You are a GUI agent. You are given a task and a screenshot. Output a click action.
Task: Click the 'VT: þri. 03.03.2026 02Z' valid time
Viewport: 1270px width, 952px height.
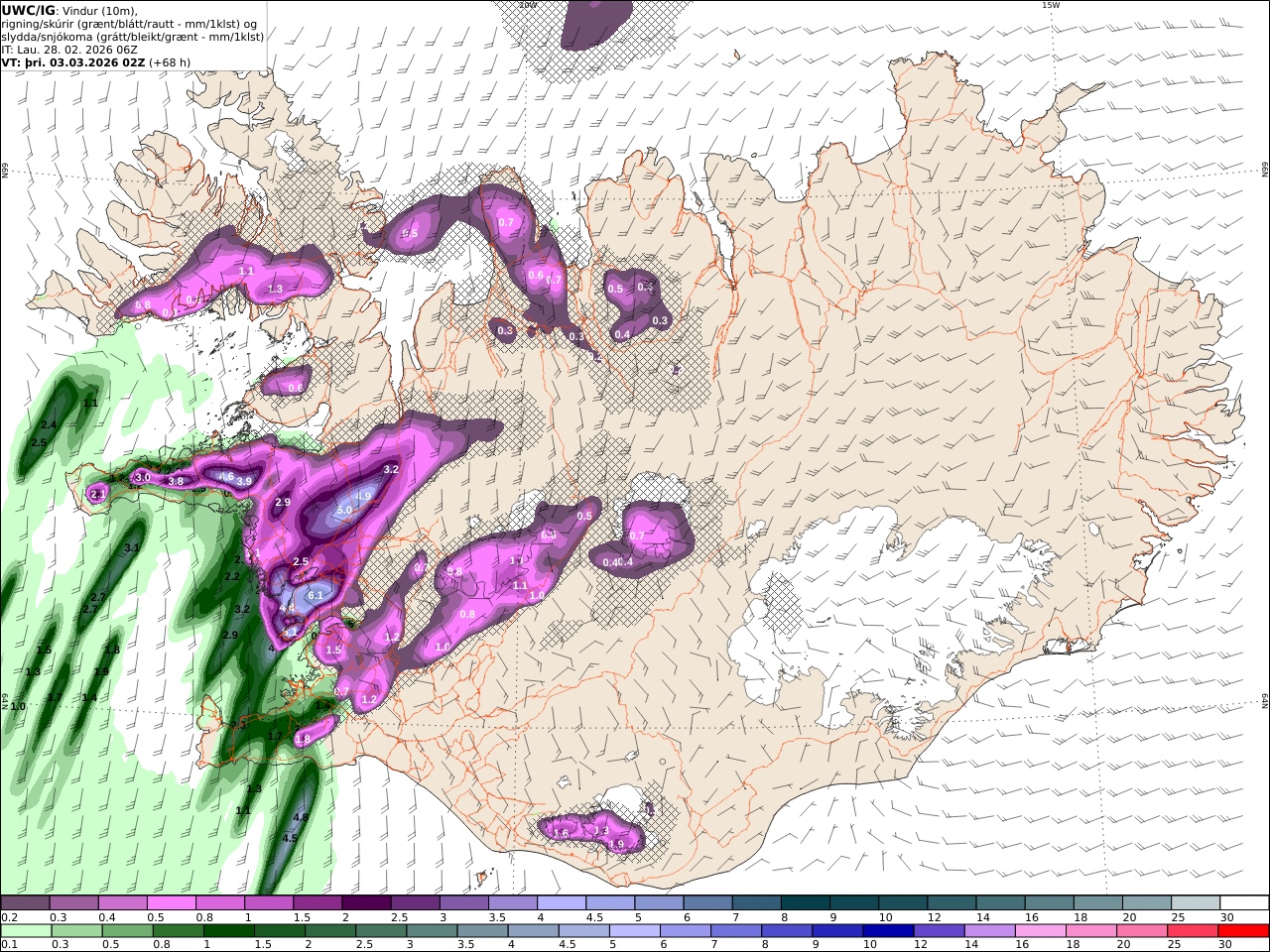[73, 62]
